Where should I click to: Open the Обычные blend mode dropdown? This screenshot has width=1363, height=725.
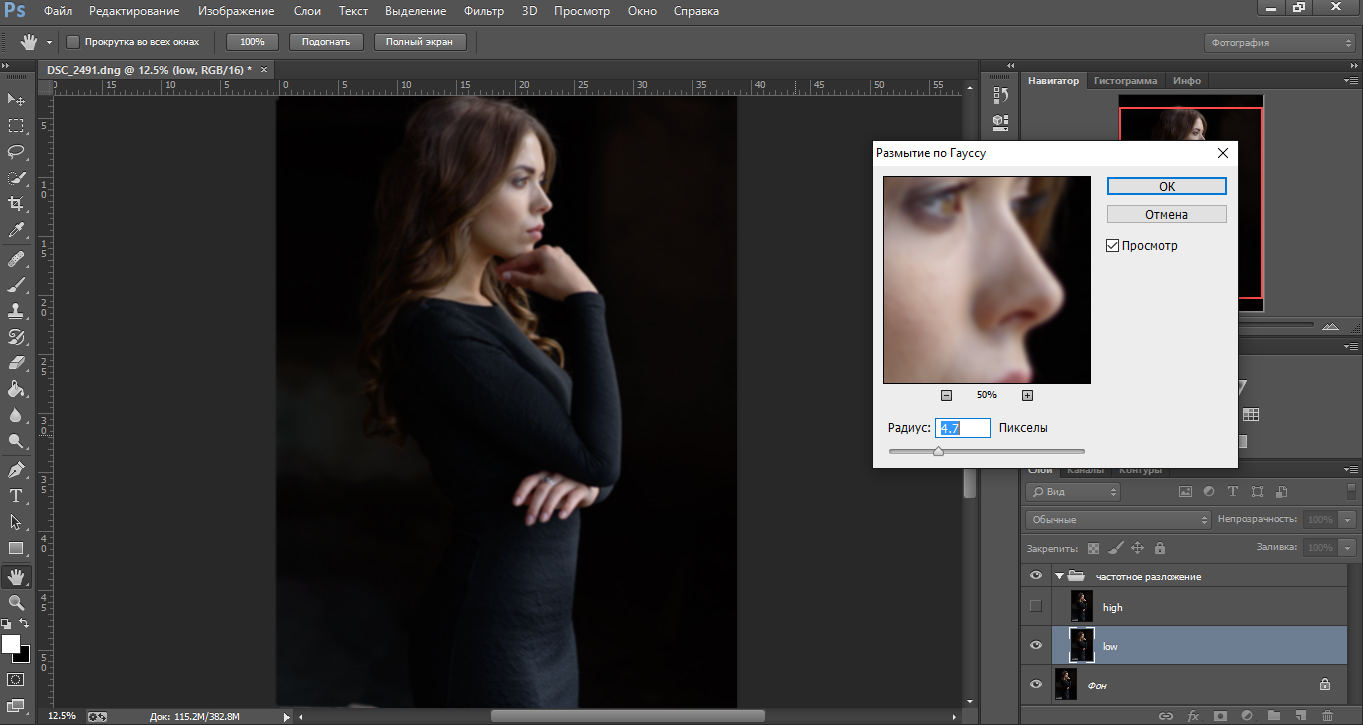point(1118,520)
